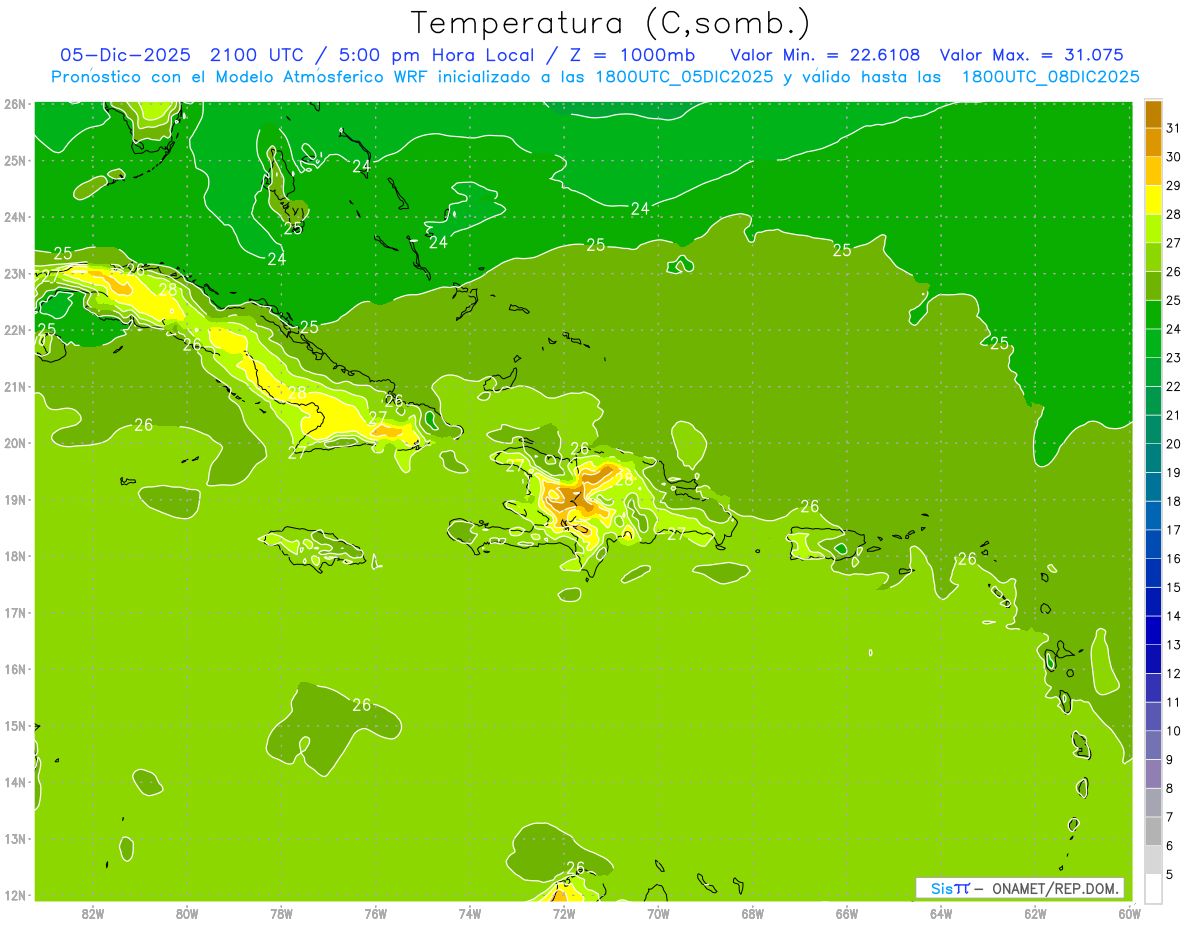The width and height of the screenshot is (1200, 927).
Task: Click the '12N' latitude axis label
Action: point(14,895)
